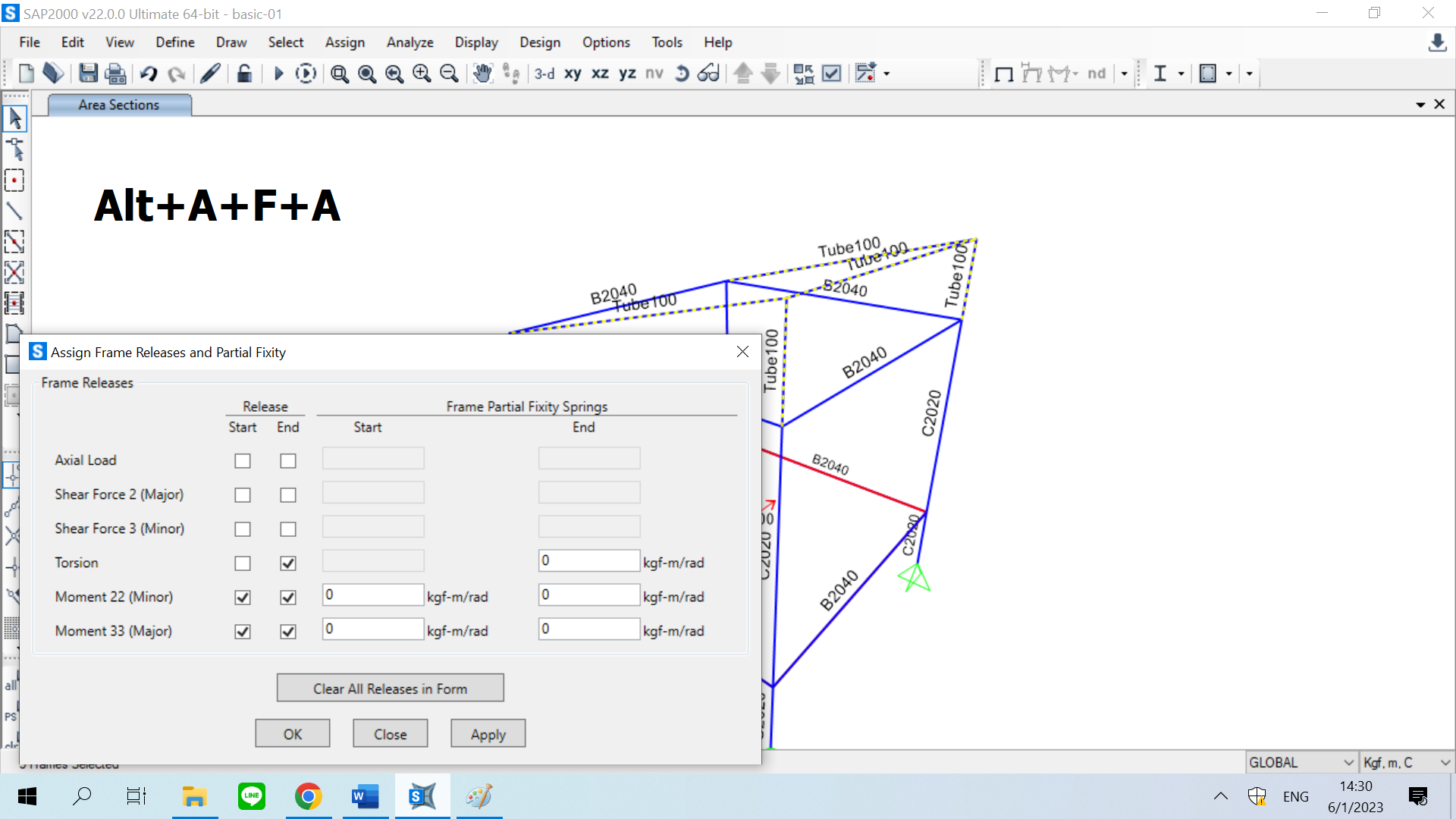Open the Assign menu

tap(344, 42)
